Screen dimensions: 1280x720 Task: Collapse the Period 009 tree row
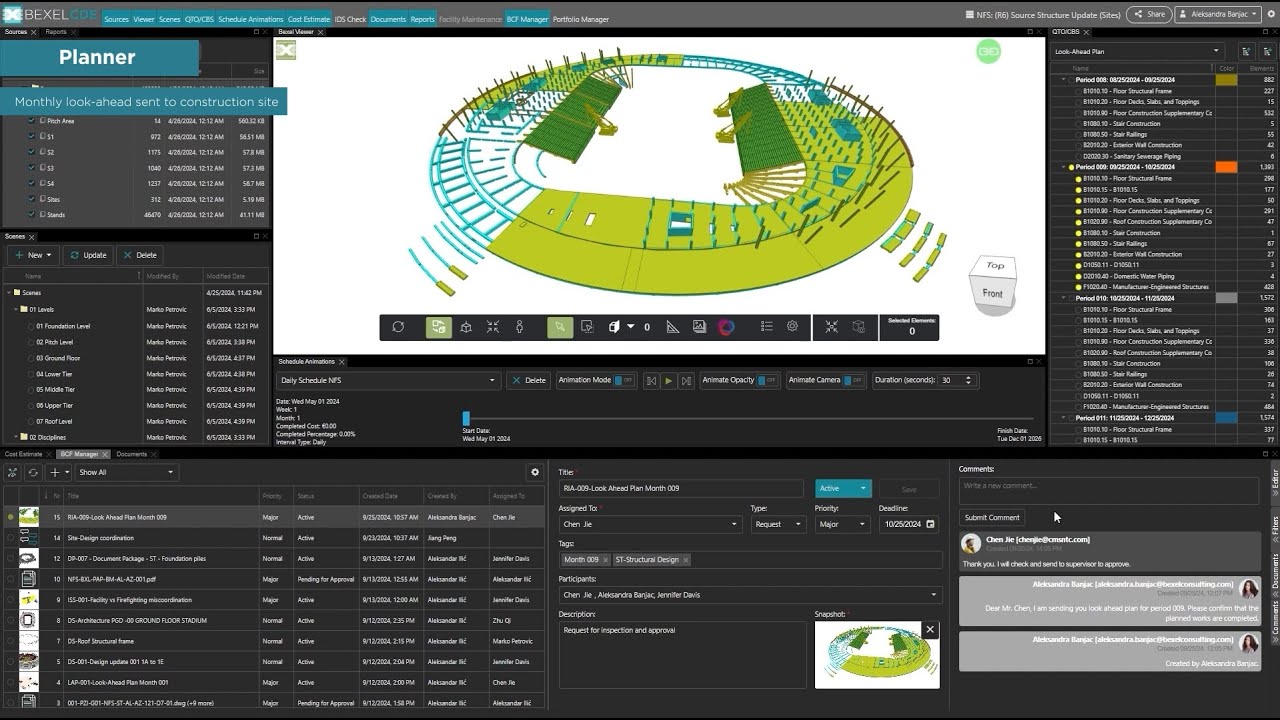tap(1063, 168)
